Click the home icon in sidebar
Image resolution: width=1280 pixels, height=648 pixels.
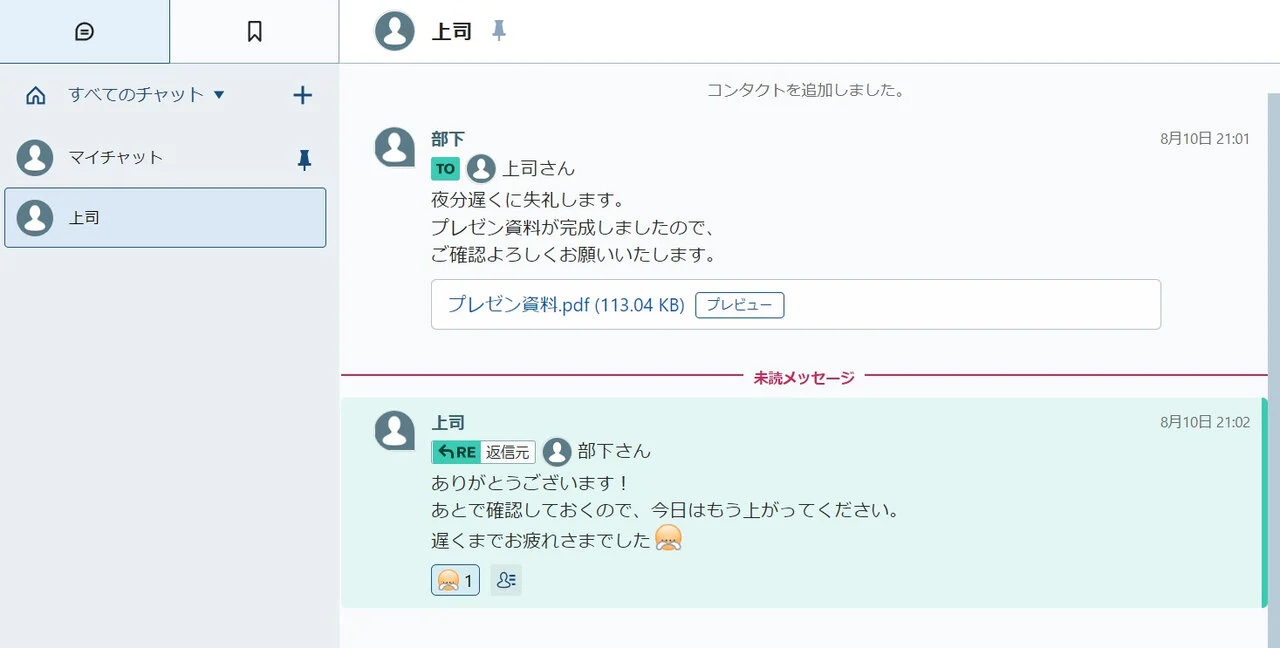(36, 95)
